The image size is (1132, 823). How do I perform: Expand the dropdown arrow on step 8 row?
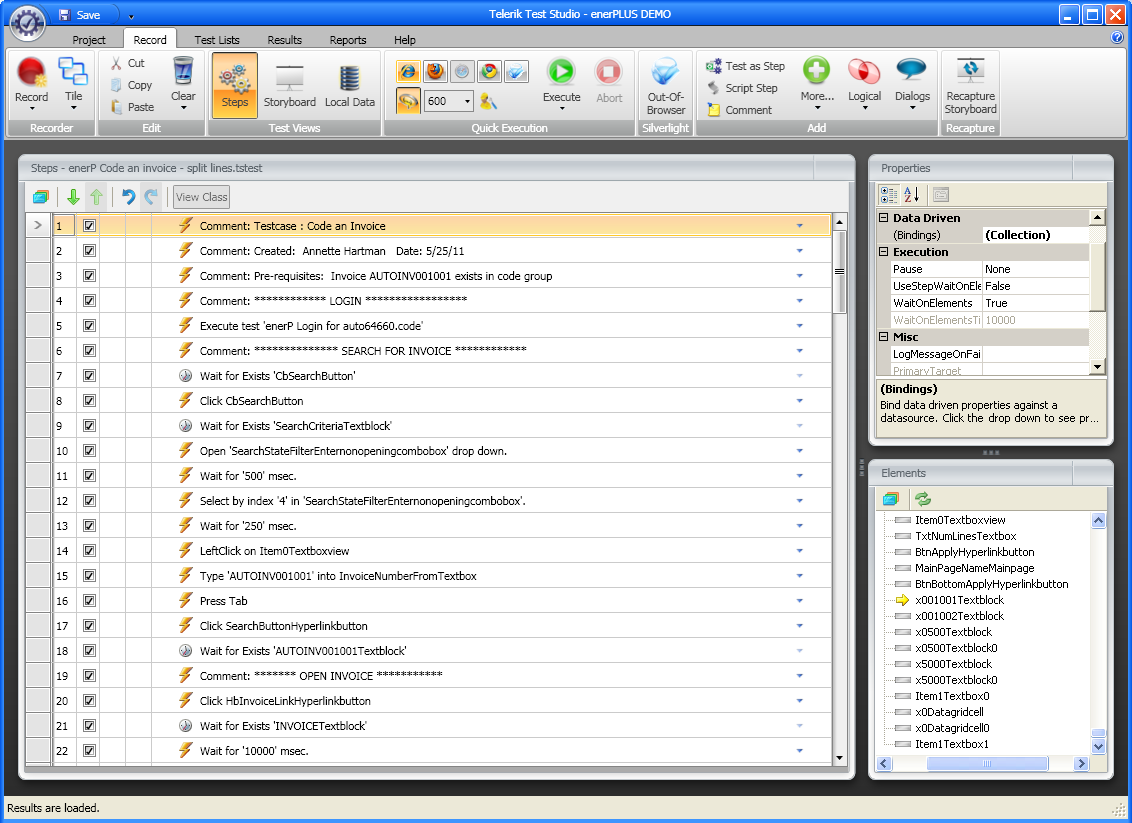pyautogui.click(x=799, y=401)
